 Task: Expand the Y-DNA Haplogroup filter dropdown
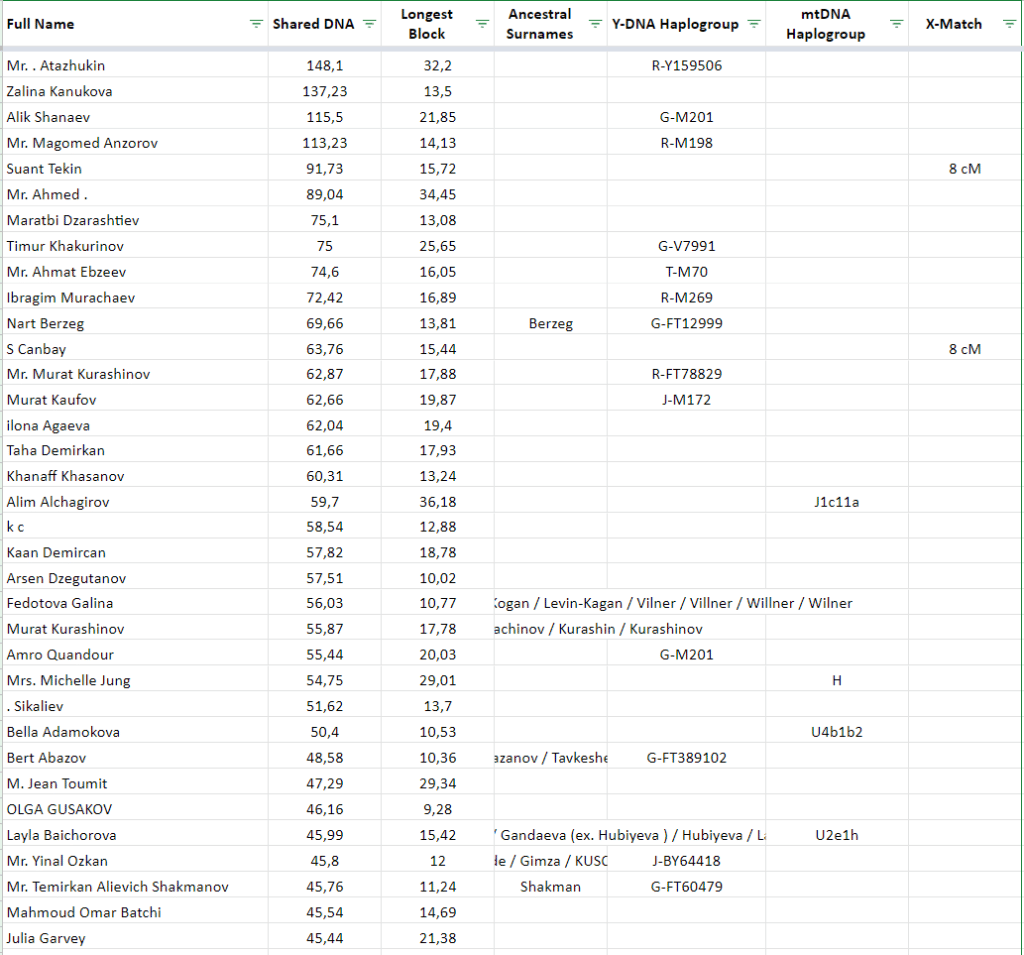click(x=754, y=24)
